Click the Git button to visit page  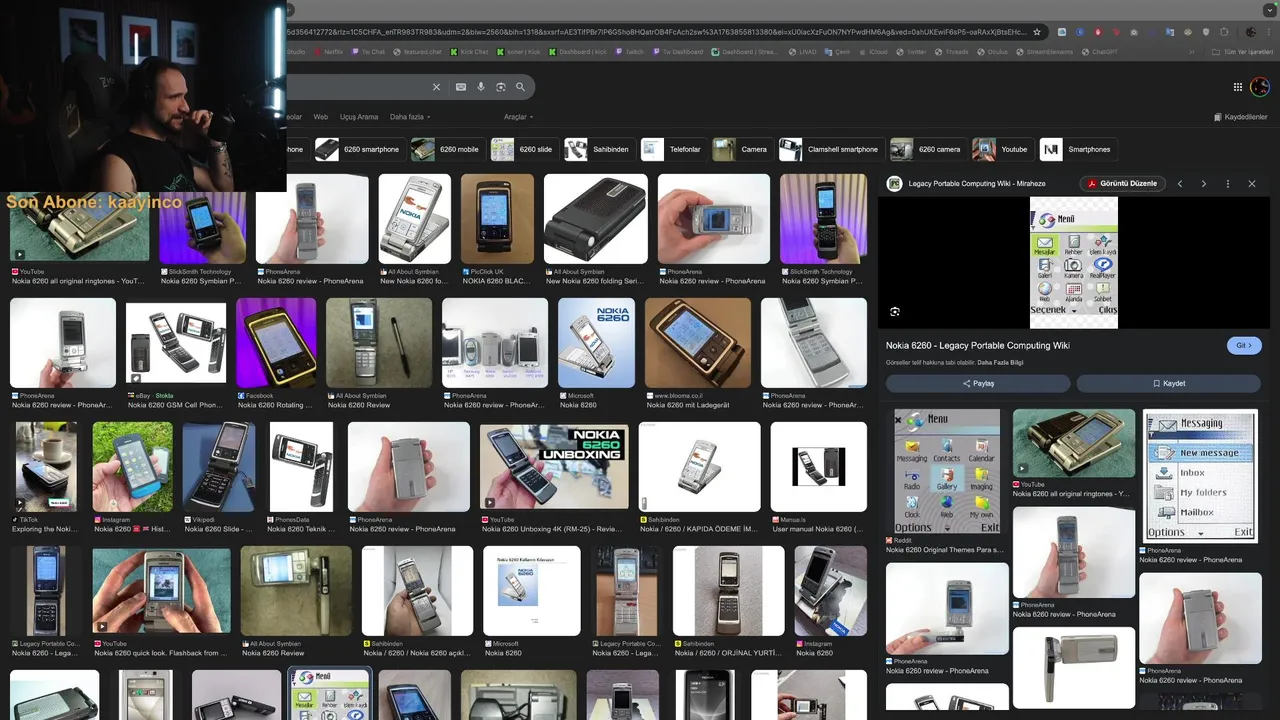pos(1244,345)
